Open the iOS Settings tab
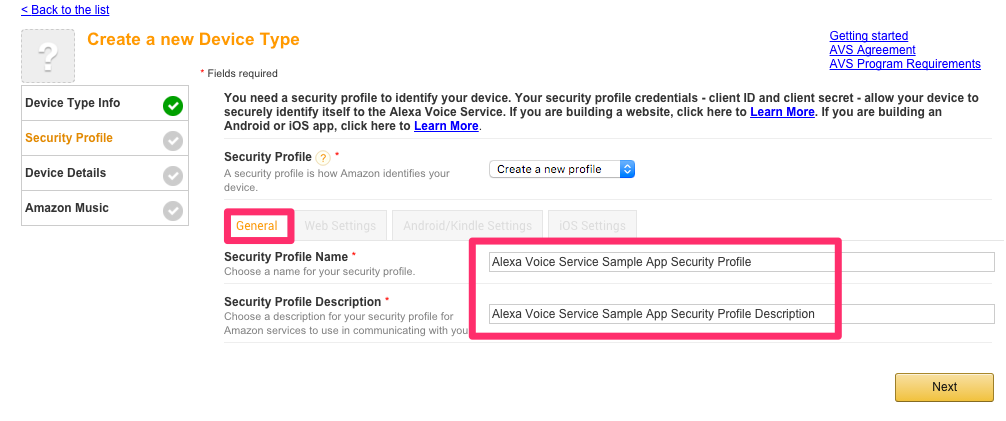The image size is (1006, 421). [x=592, y=226]
